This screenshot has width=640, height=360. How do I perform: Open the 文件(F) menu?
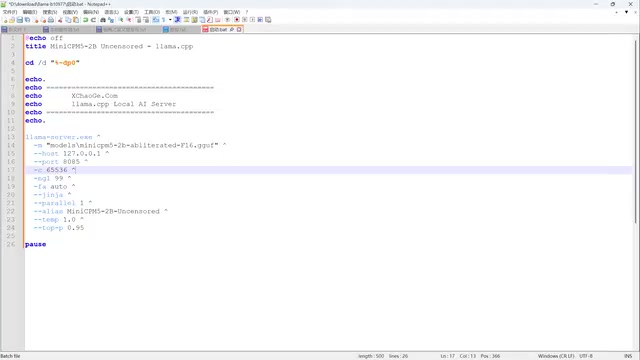pos(10,12)
